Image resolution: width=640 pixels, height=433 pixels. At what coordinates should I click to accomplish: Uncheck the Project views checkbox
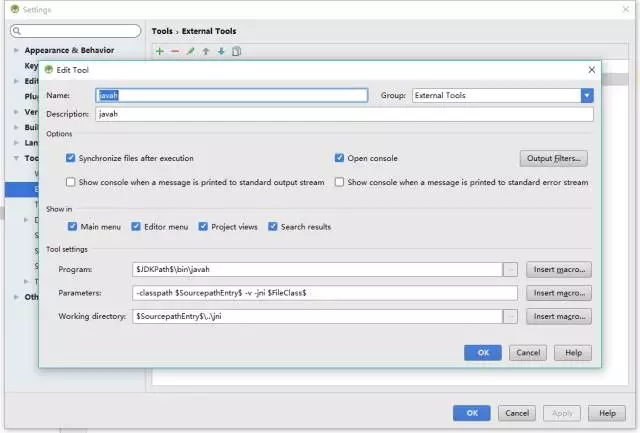click(203, 226)
